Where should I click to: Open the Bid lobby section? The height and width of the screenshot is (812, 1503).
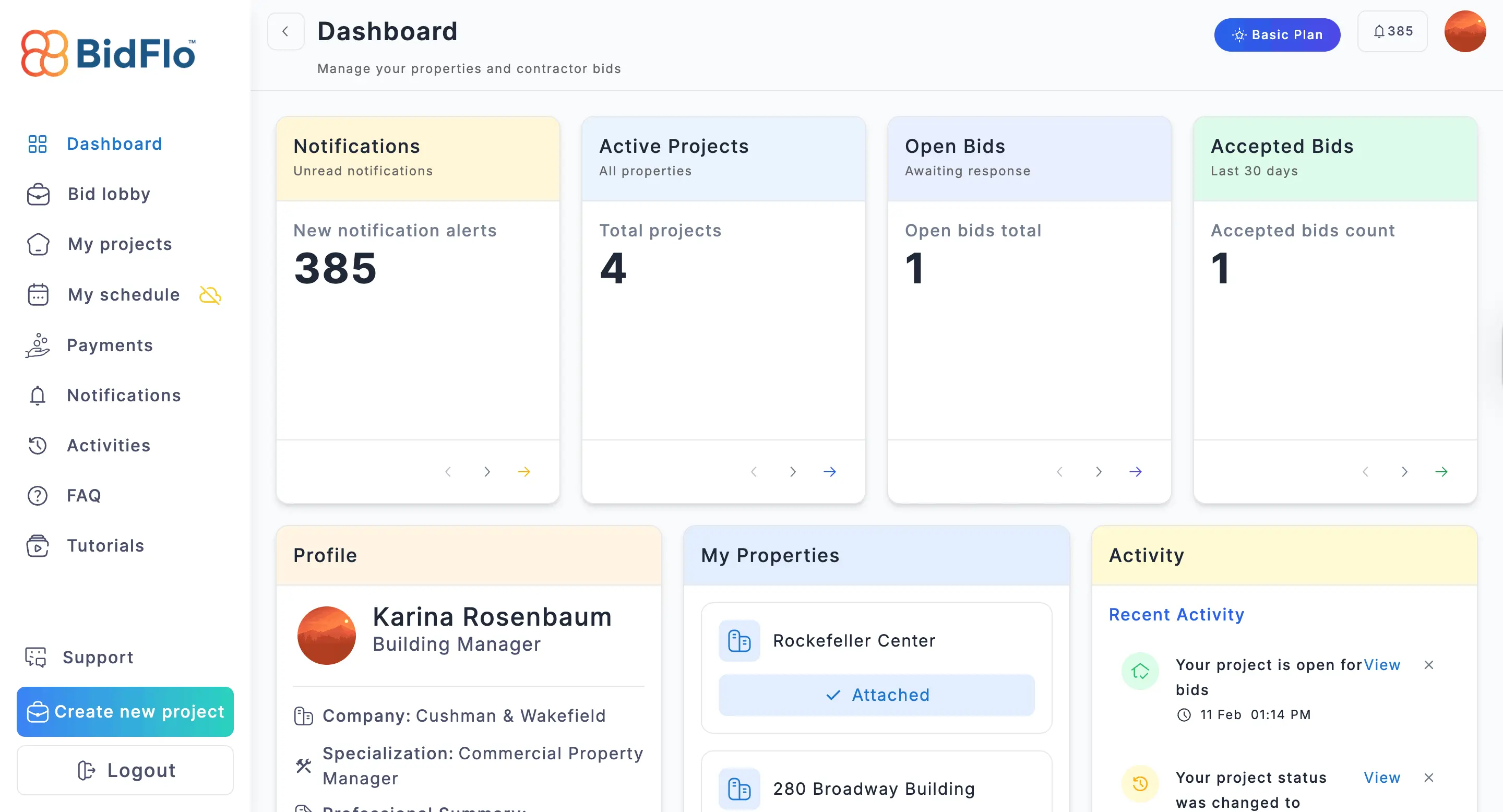108,194
